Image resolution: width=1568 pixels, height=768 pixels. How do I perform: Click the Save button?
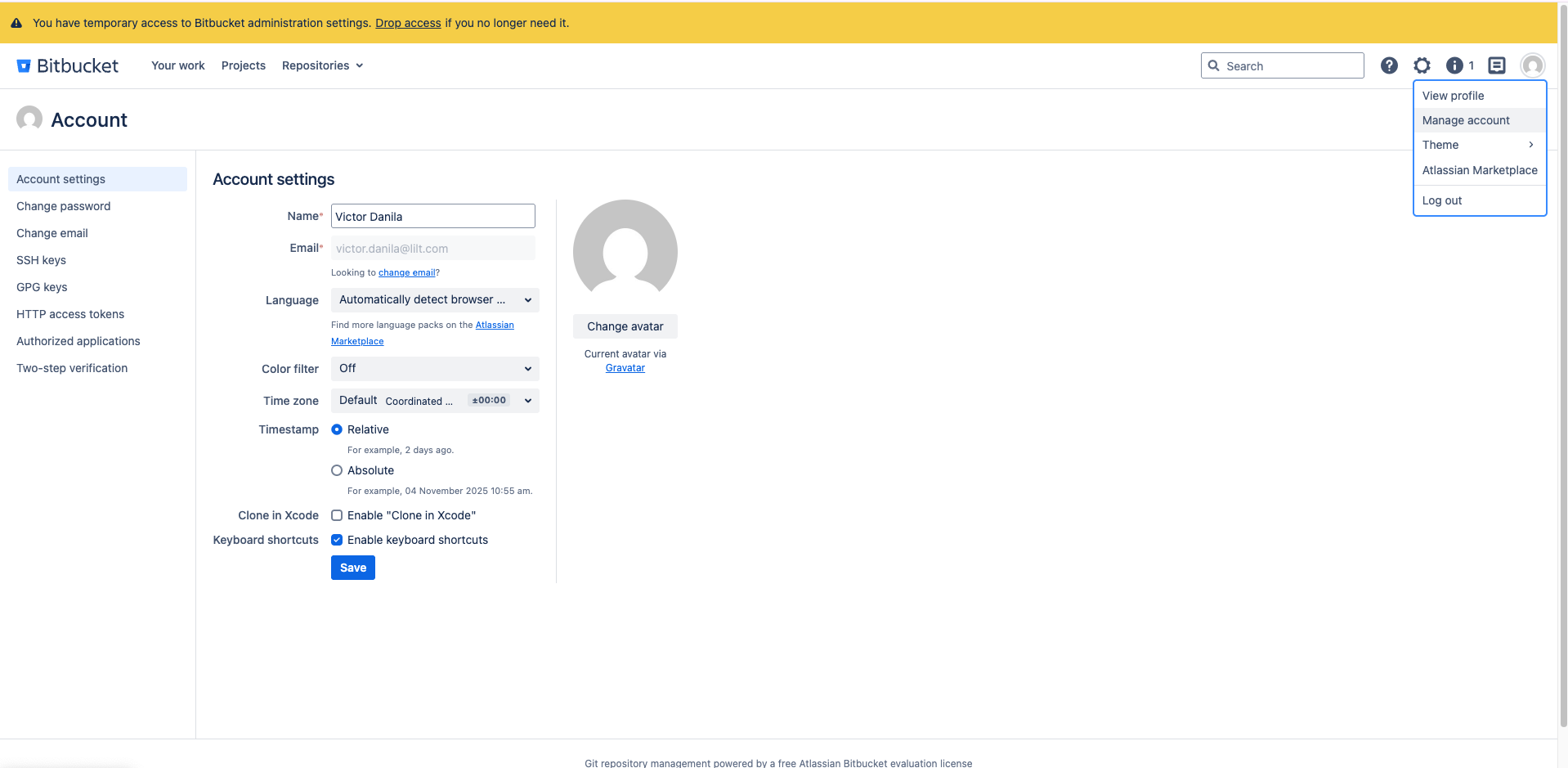point(353,568)
